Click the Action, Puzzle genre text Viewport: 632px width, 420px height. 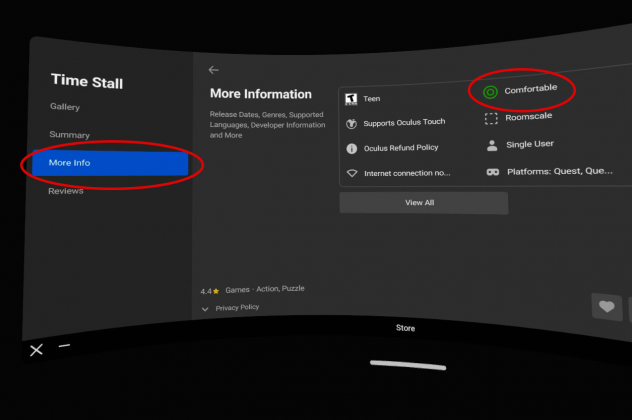(x=281, y=289)
